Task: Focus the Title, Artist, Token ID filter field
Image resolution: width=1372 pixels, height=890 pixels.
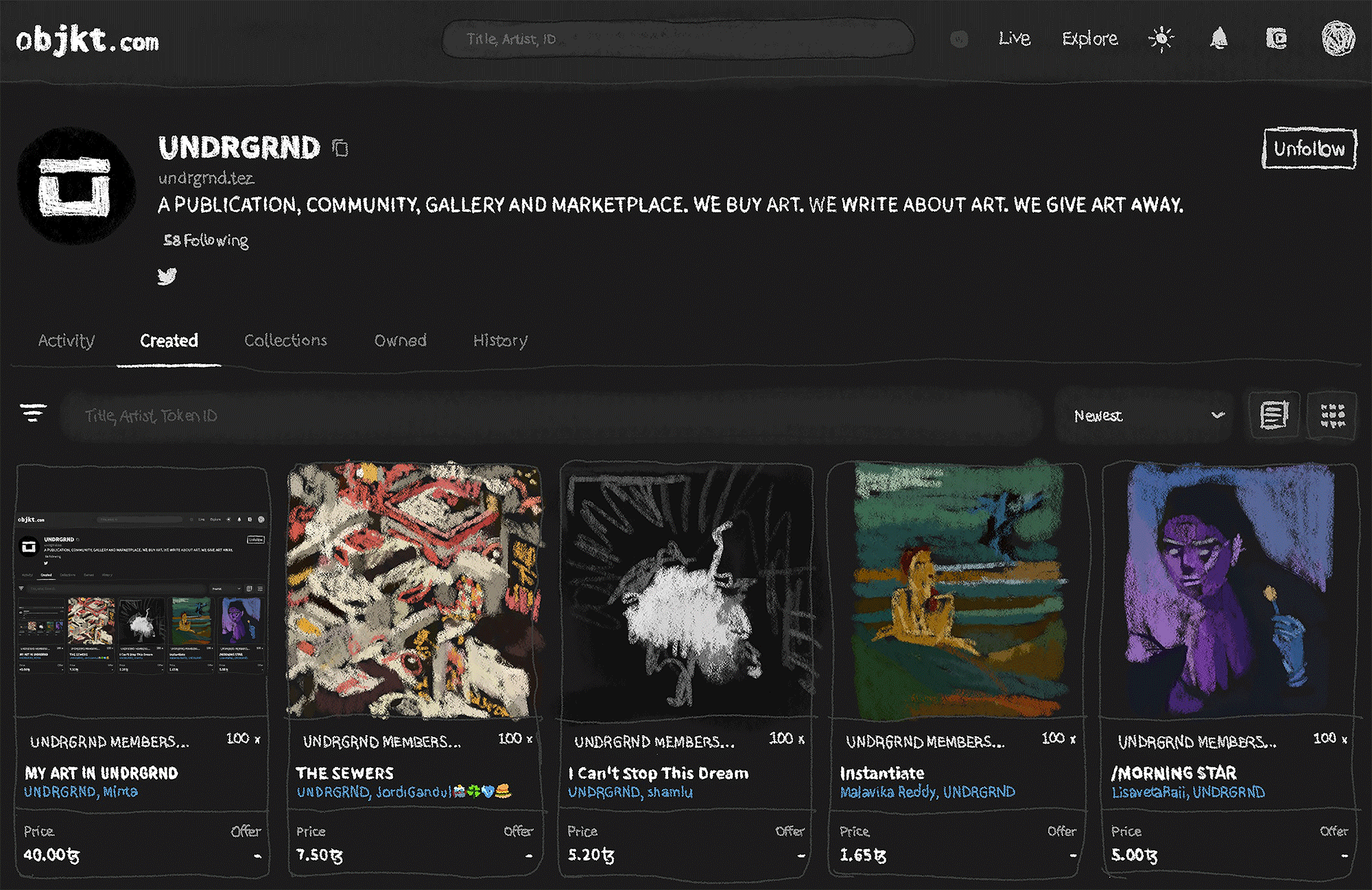Action: pyautogui.click(x=552, y=416)
